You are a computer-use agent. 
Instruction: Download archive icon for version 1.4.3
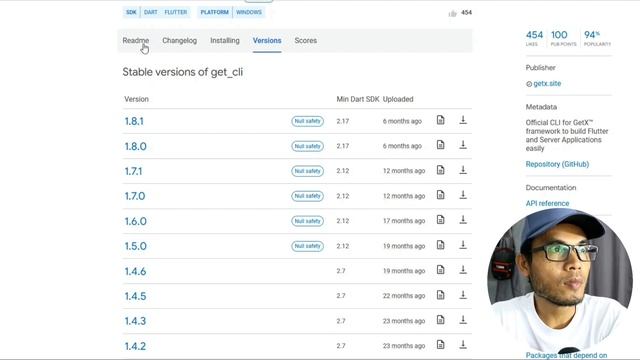(463, 320)
